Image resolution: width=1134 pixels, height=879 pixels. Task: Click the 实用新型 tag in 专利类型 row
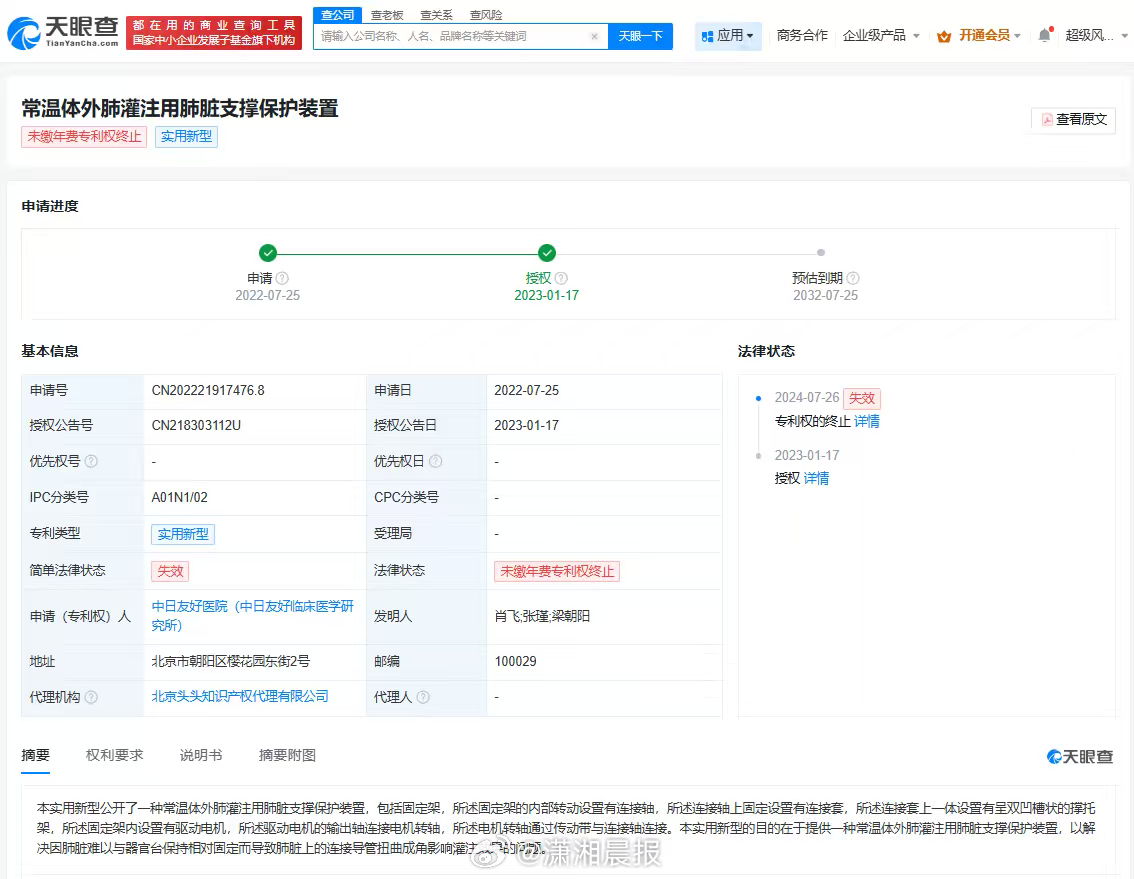click(x=183, y=534)
